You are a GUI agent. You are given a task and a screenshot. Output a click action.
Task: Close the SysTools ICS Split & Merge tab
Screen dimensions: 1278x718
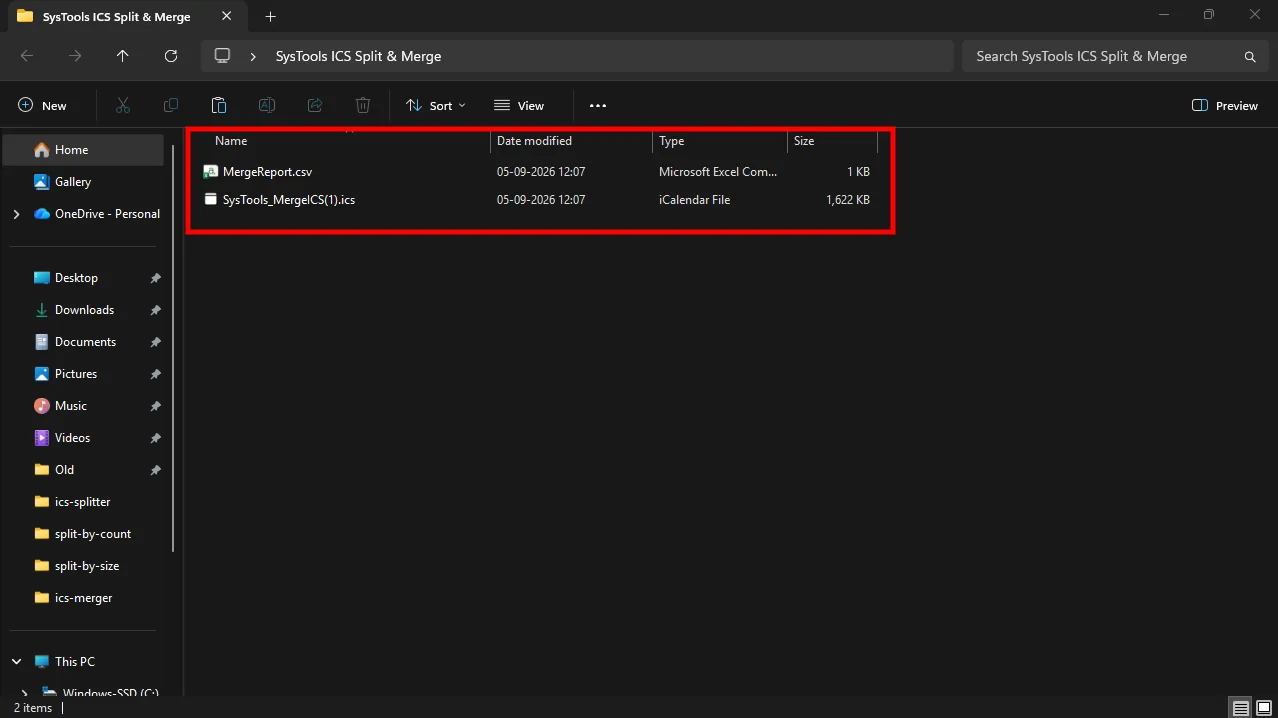pos(227,16)
